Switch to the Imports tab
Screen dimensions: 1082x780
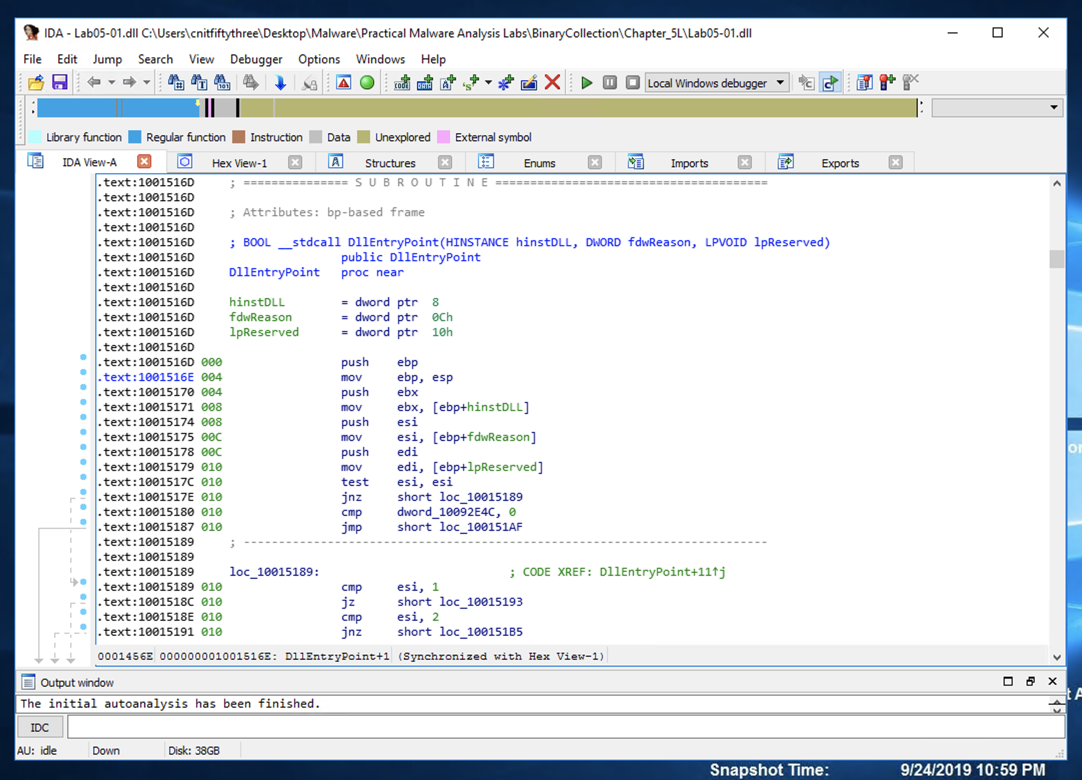pyautogui.click(x=689, y=163)
